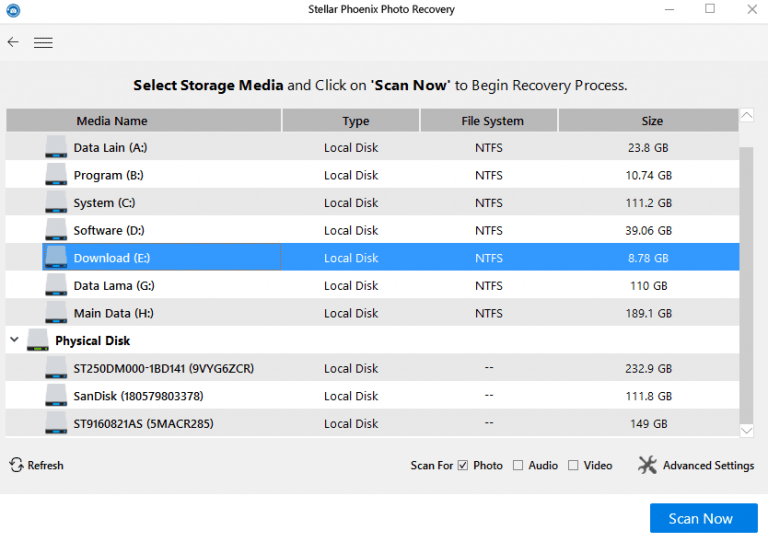The height and width of the screenshot is (542, 768).
Task: Maximize the Stellar Phoenix window
Action: click(x=710, y=9)
